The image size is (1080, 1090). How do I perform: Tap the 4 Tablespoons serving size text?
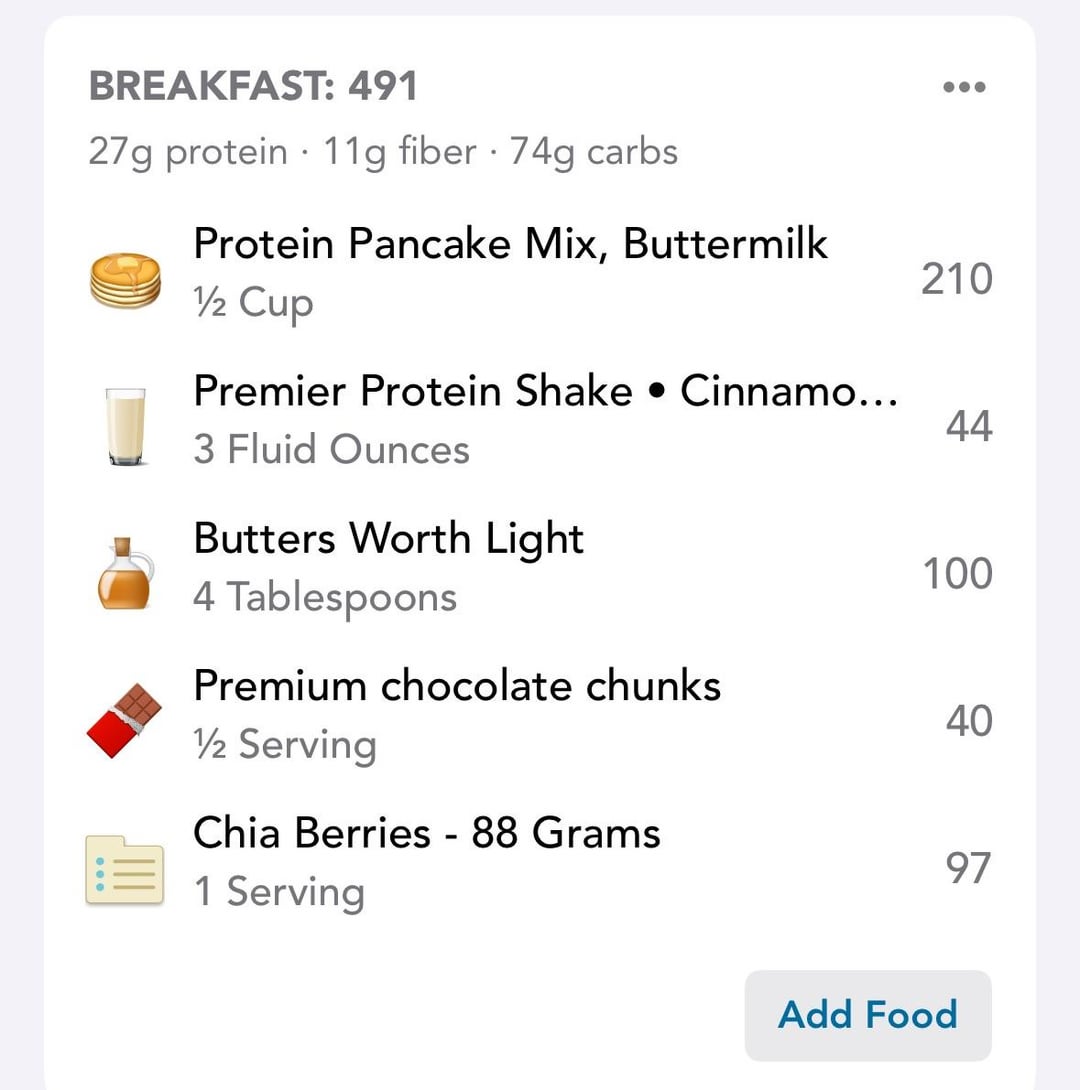[x=325, y=598]
